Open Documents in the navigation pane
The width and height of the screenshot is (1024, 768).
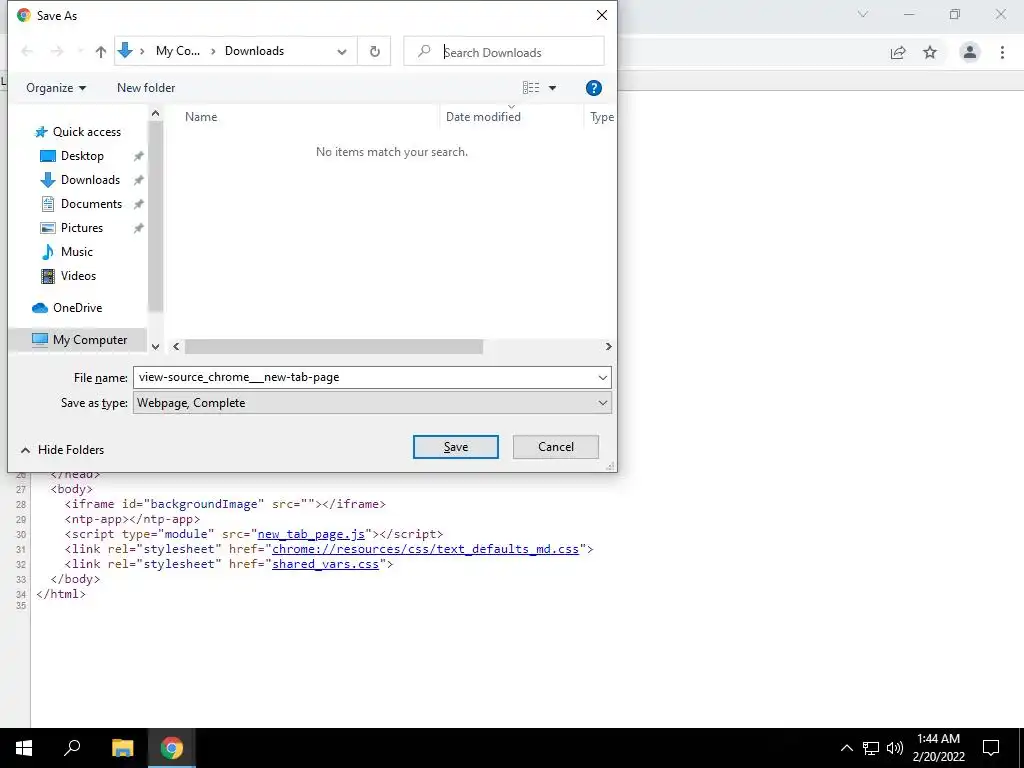point(91,204)
